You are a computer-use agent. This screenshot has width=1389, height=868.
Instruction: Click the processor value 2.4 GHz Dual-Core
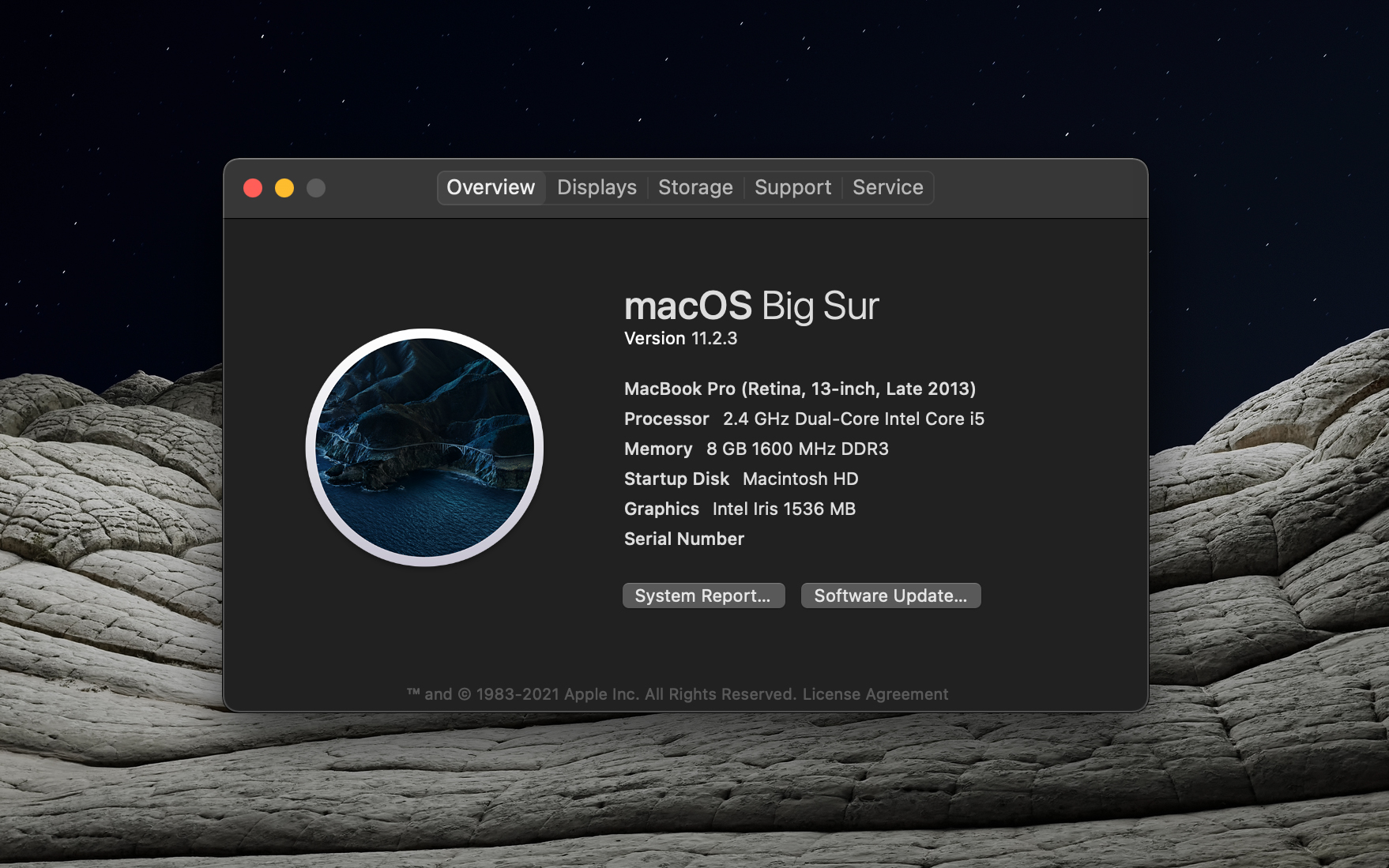click(x=853, y=419)
